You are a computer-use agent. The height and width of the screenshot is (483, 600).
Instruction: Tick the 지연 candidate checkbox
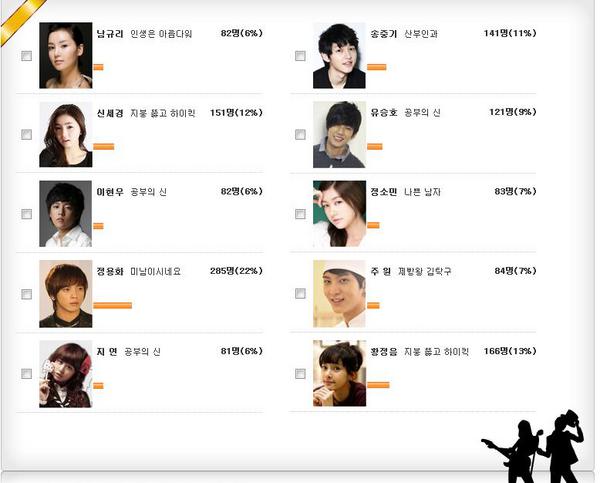(x=26, y=374)
